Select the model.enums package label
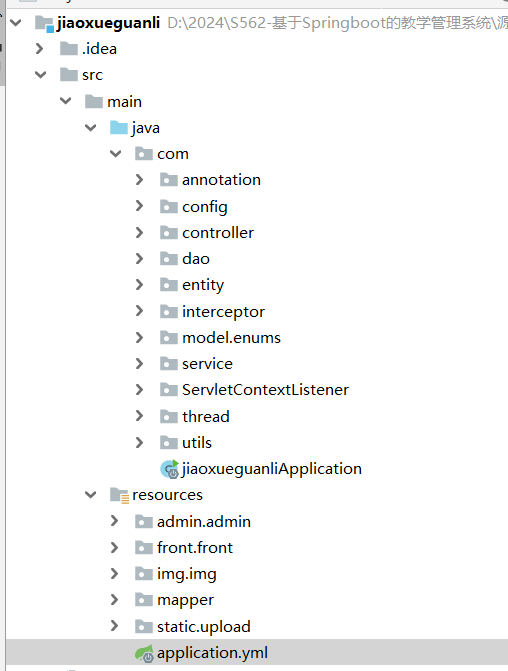508x671 pixels. coord(232,338)
